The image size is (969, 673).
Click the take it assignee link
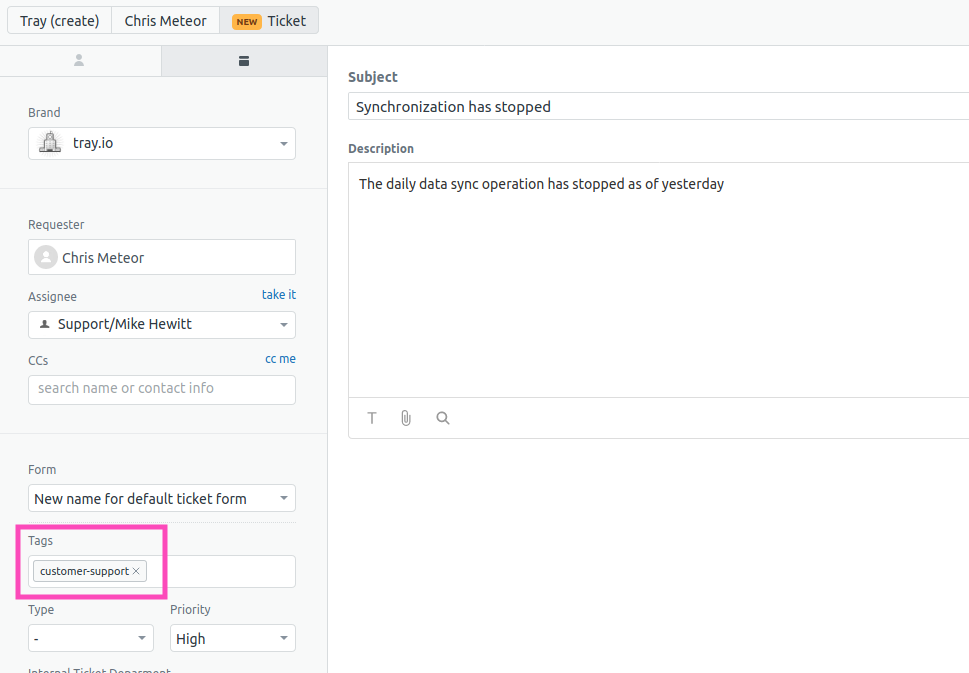(278, 294)
